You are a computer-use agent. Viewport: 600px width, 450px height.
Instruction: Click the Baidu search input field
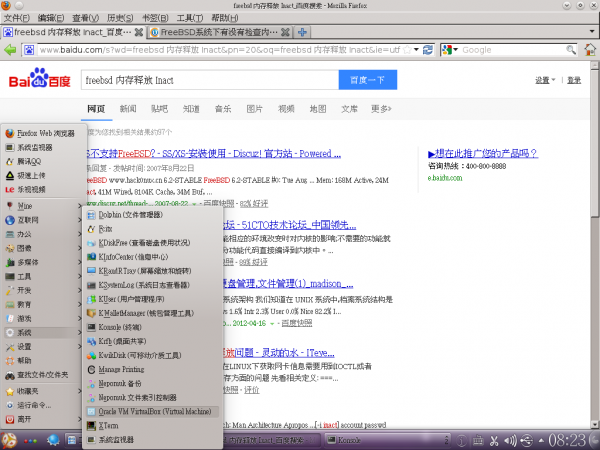tap(210, 80)
